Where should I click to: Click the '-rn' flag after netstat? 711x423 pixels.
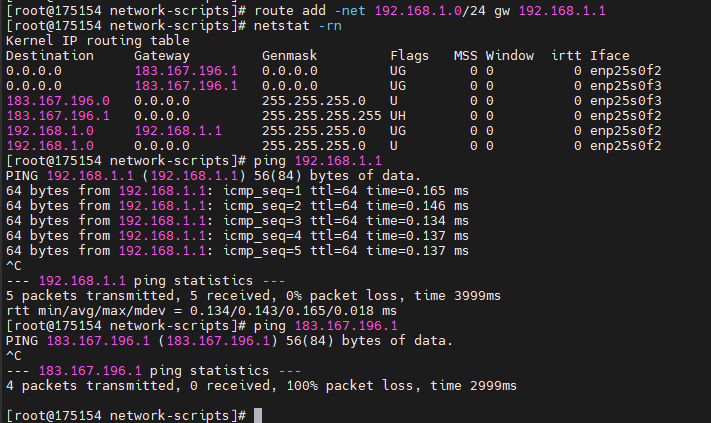(x=330, y=25)
